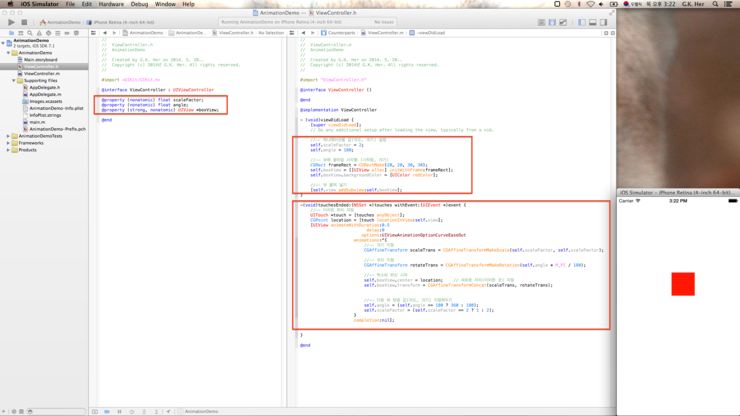Toggle the right utilities panel visibility

[x=604, y=22]
